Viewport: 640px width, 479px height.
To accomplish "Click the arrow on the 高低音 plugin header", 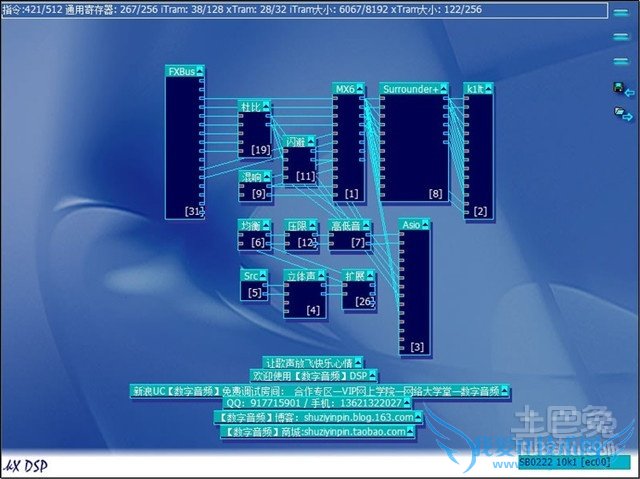I will tap(366, 226).
